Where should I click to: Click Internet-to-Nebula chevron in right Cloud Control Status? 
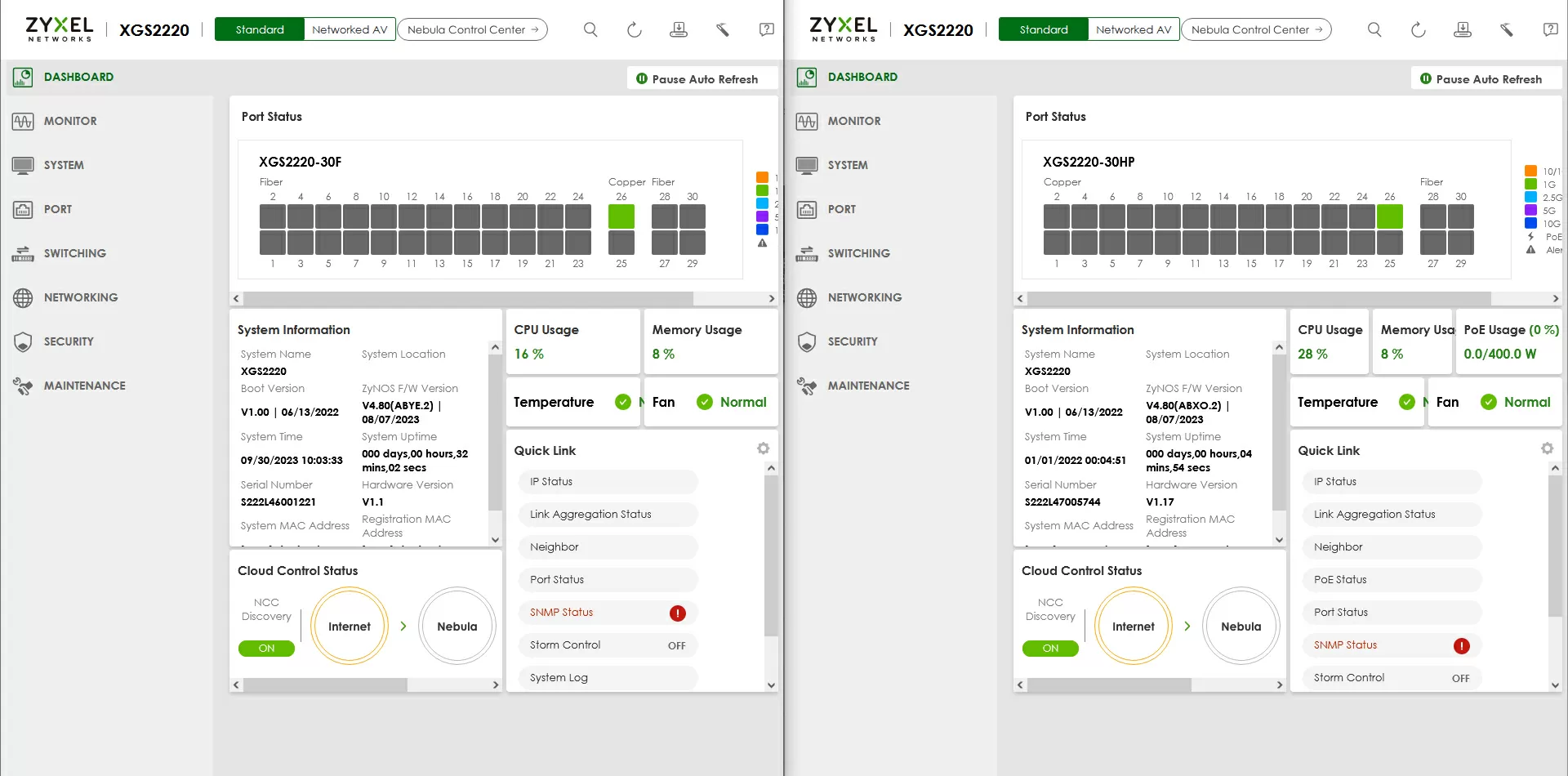(1187, 627)
